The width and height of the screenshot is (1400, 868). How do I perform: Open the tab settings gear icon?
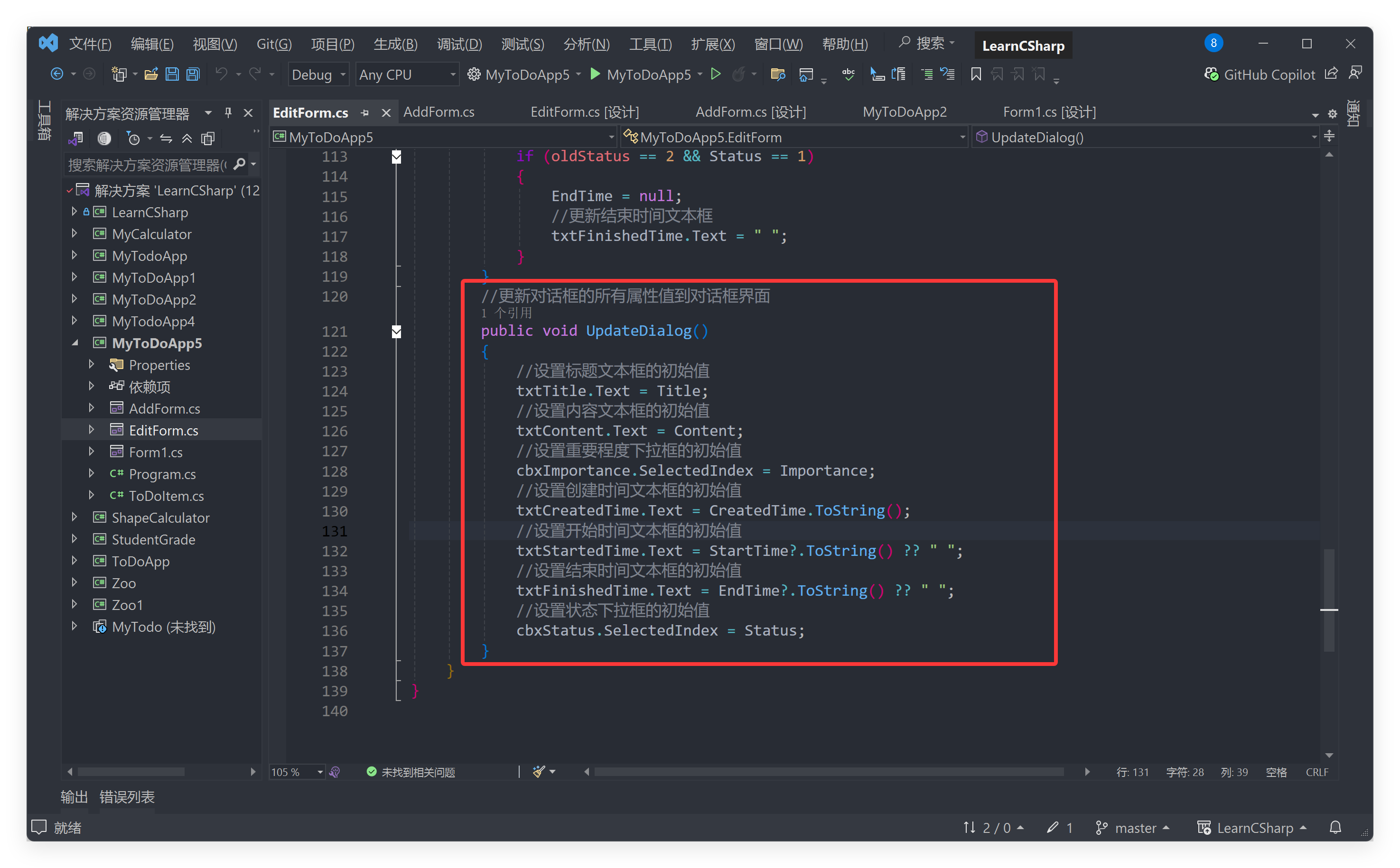click(1332, 114)
